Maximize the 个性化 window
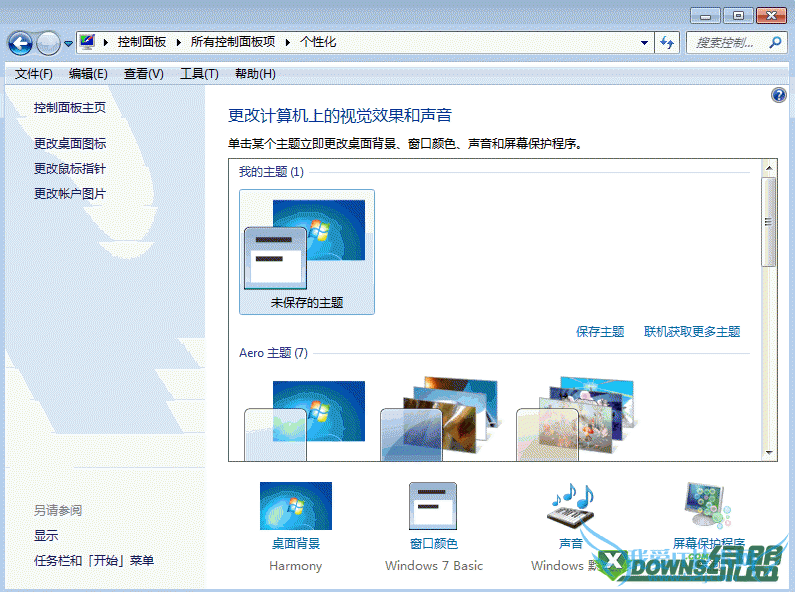 [738, 16]
